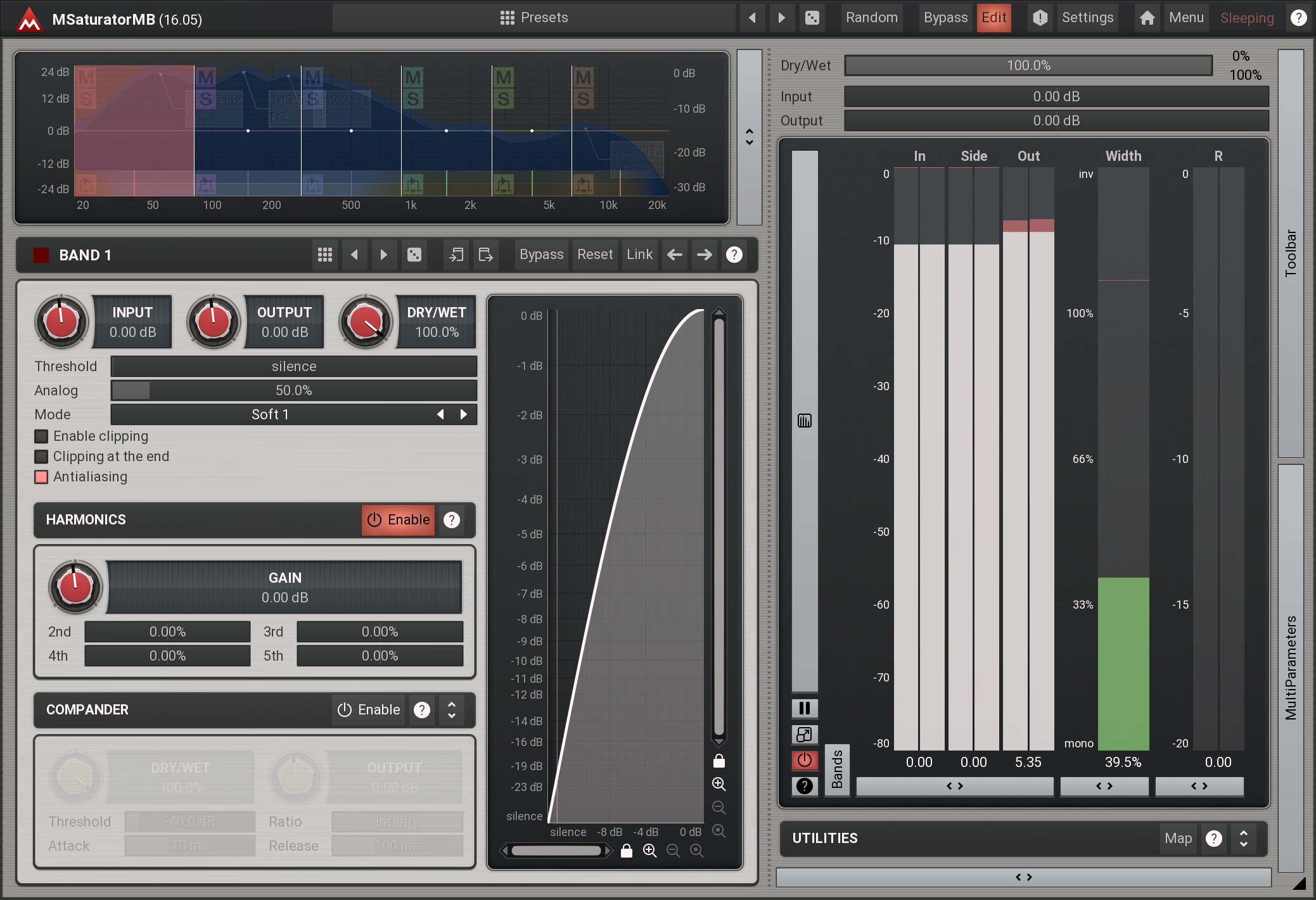Click the expander arrows under the Width meter
Image resolution: width=1316 pixels, height=900 pixels.
coord(1104,786)
